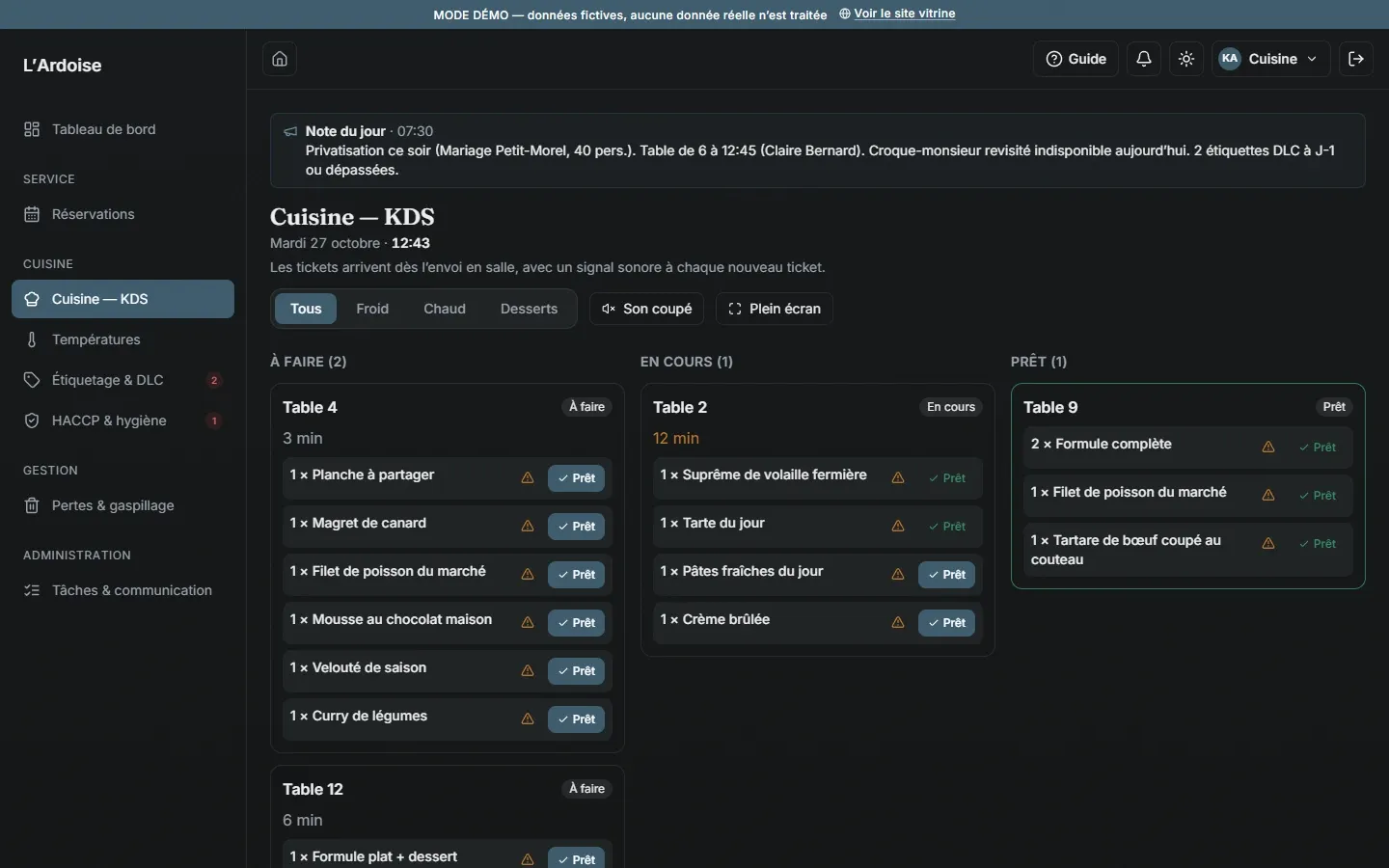
Task: Mark Crème brûlée as Prêt
Action: tap(947, 623)
